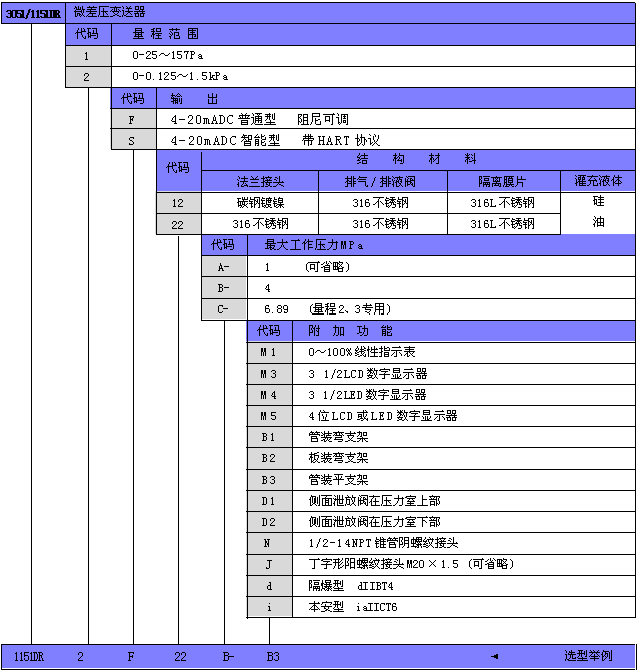Select the 碳钢镀镍 cell
Viewport: 637px width, 671px height.
point(260,202)
